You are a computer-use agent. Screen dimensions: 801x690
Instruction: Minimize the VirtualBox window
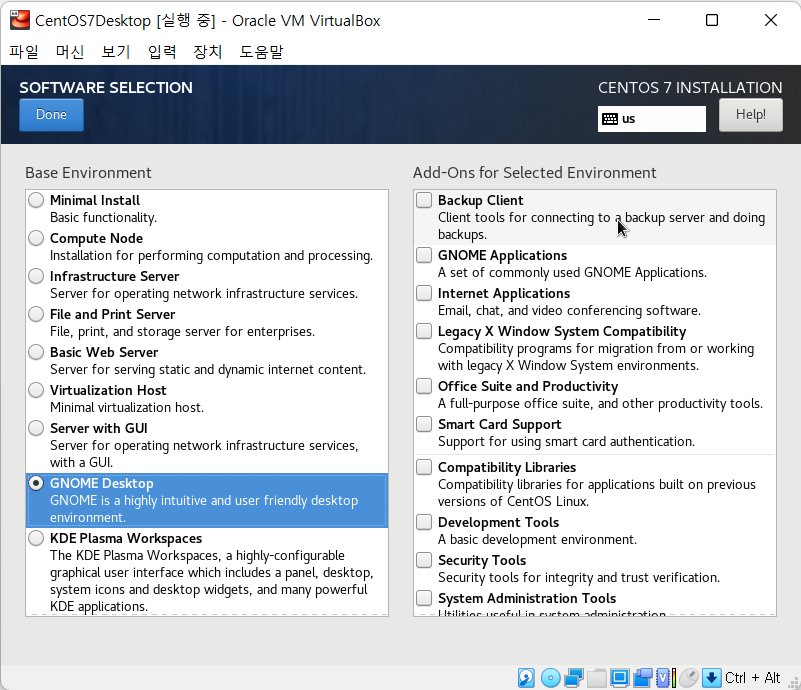tap(654, 20)
